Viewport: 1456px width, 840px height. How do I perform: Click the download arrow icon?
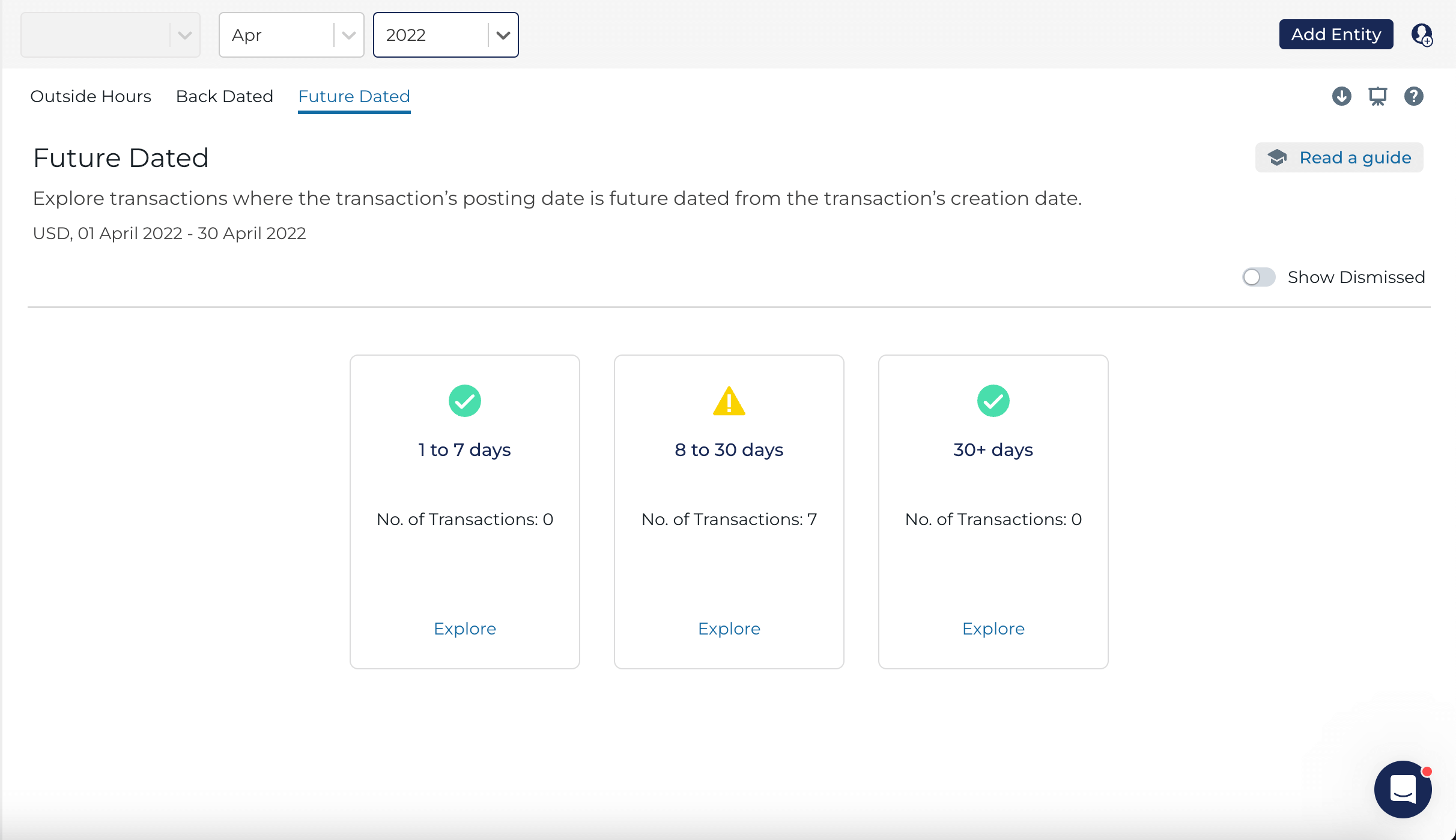pyautogui.click(x=1341, y=96)
